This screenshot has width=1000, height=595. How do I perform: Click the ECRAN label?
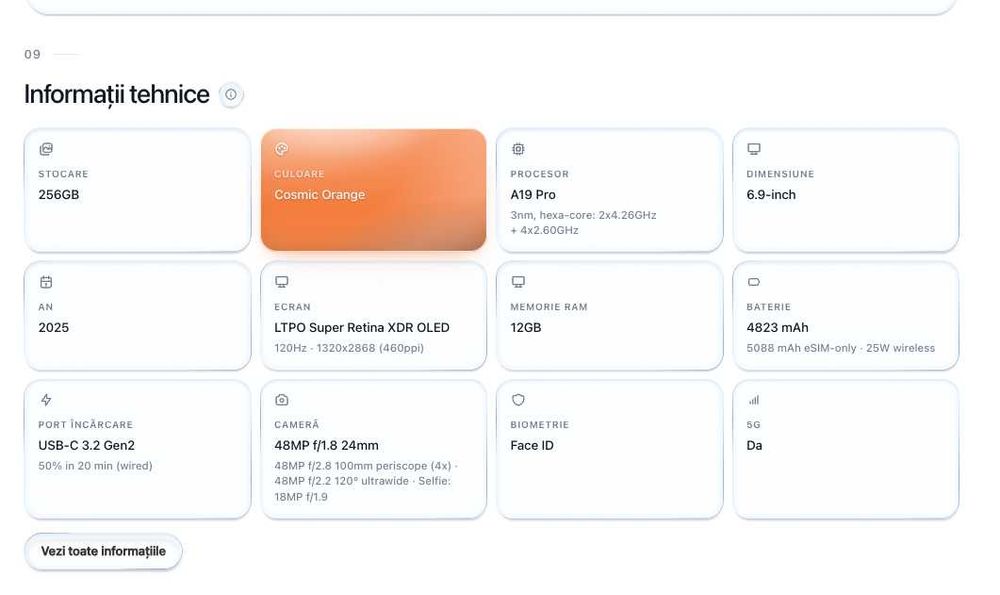(x=292, y=307)
